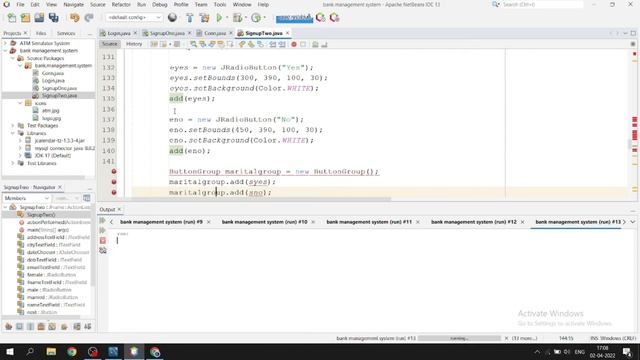This screenshot has width=640, height=360.
Task: Click the Profile Project toolbar icon
Action: pyautogui.click(x=256, y=18)
